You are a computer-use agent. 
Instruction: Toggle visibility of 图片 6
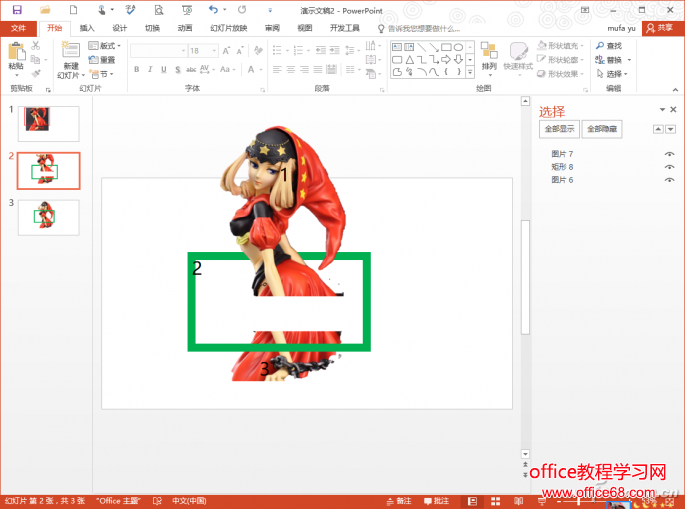[x=669, y=180]
